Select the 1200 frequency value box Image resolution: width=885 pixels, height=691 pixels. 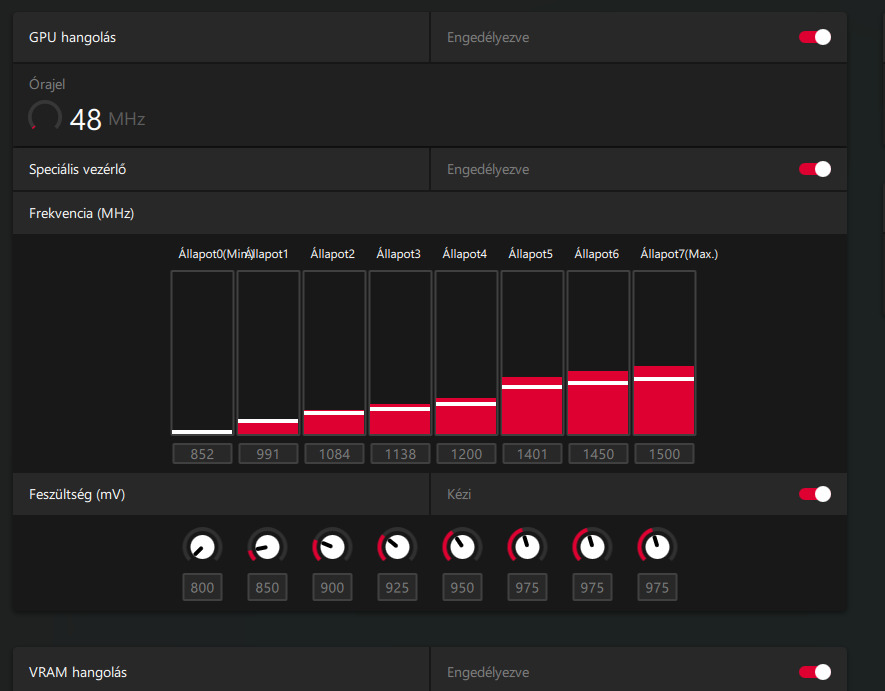point(466,454)
